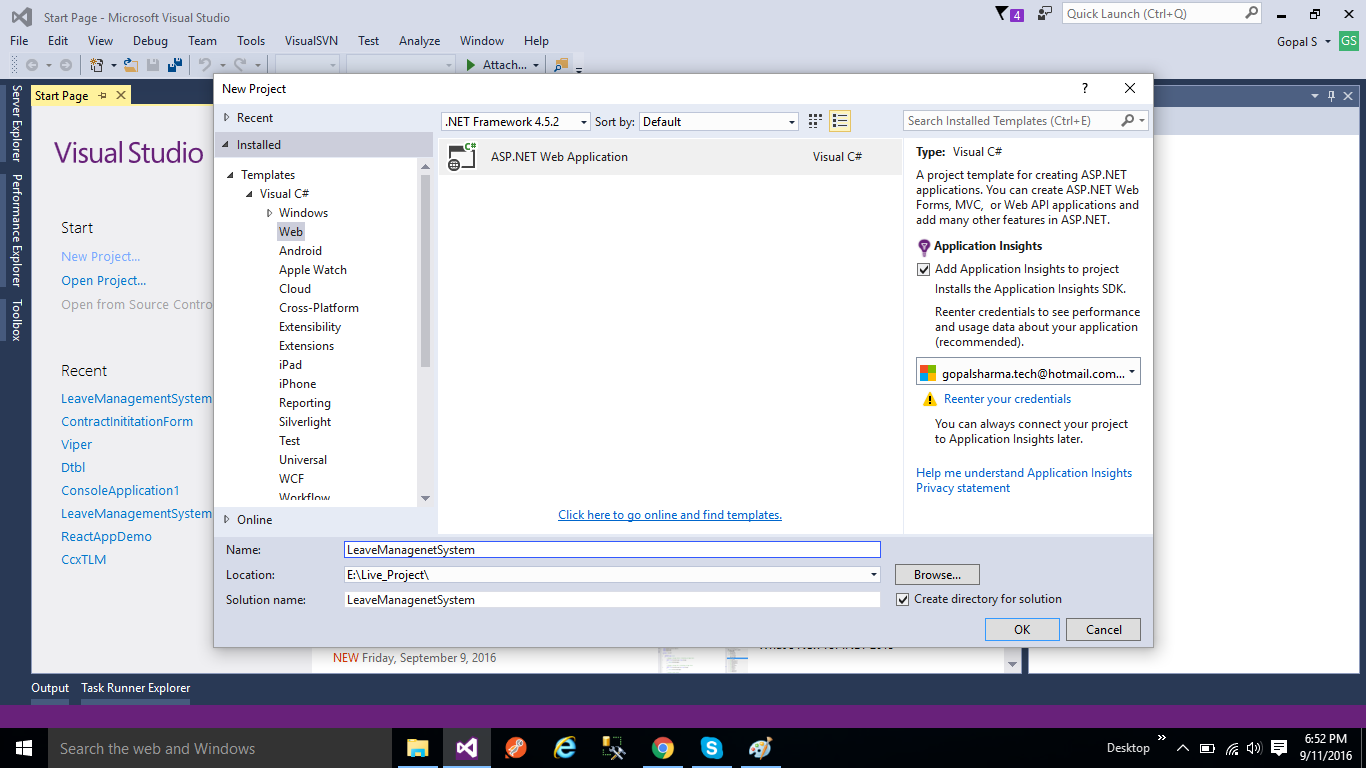Collapse the Installed section

(227, 145)
